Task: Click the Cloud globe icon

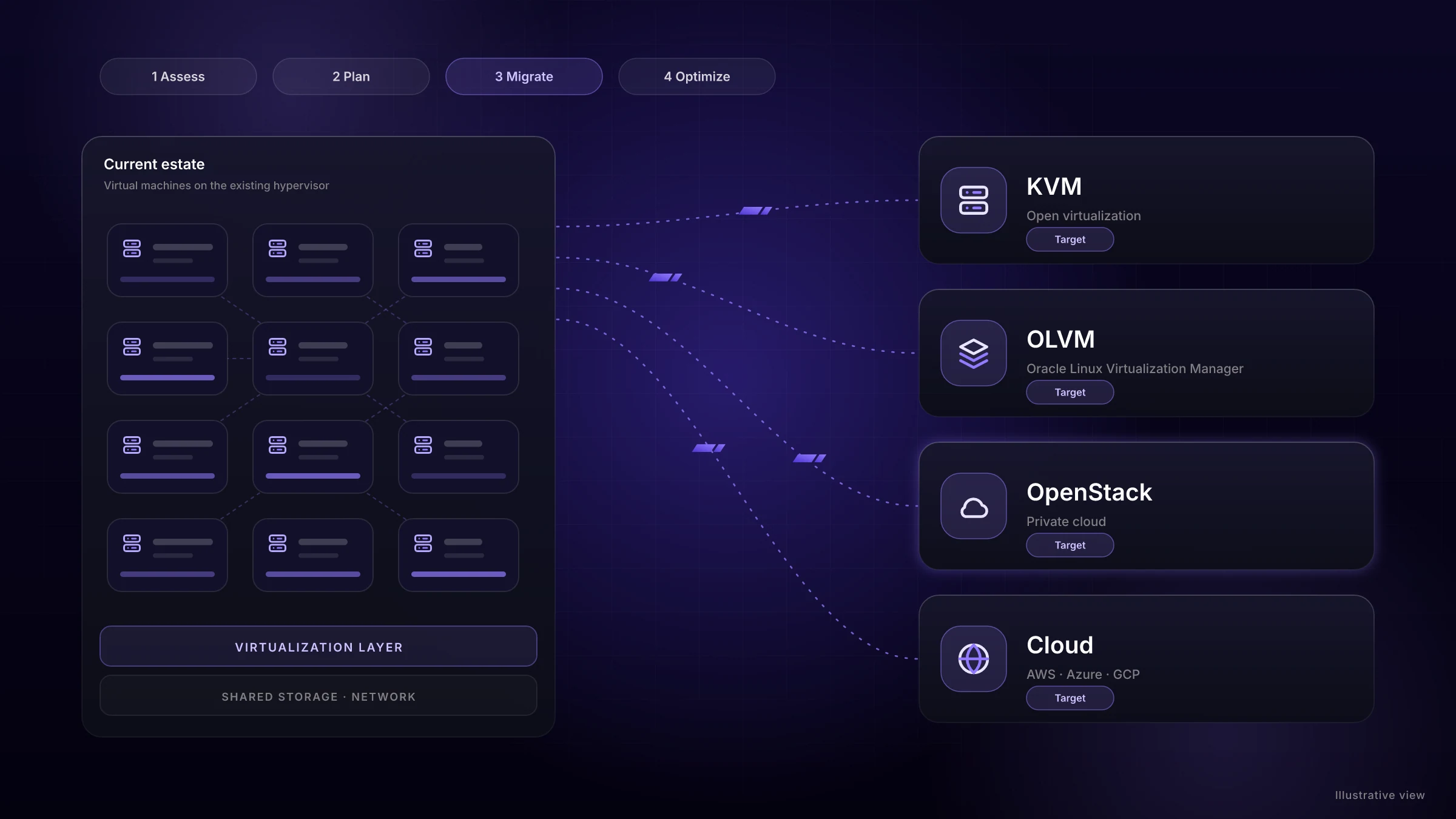Action: click(x=974, y=659)
